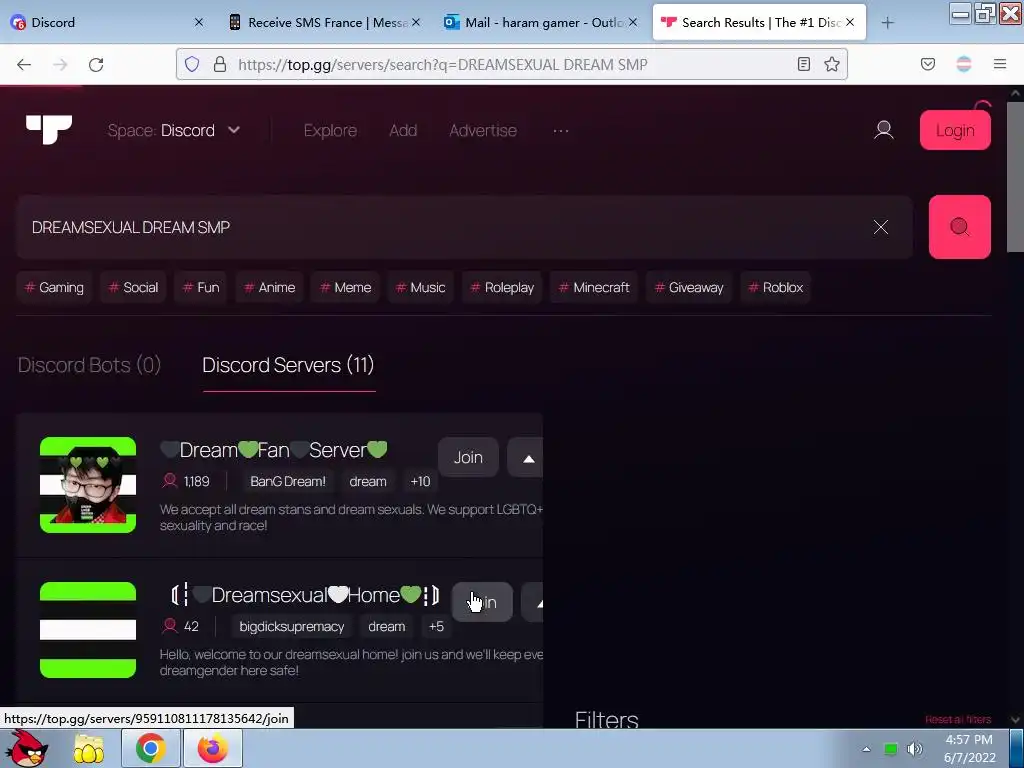This screenshot has height=768, width=1024.
Task: Bookmark this page with star icon
Action: [831, 64]
